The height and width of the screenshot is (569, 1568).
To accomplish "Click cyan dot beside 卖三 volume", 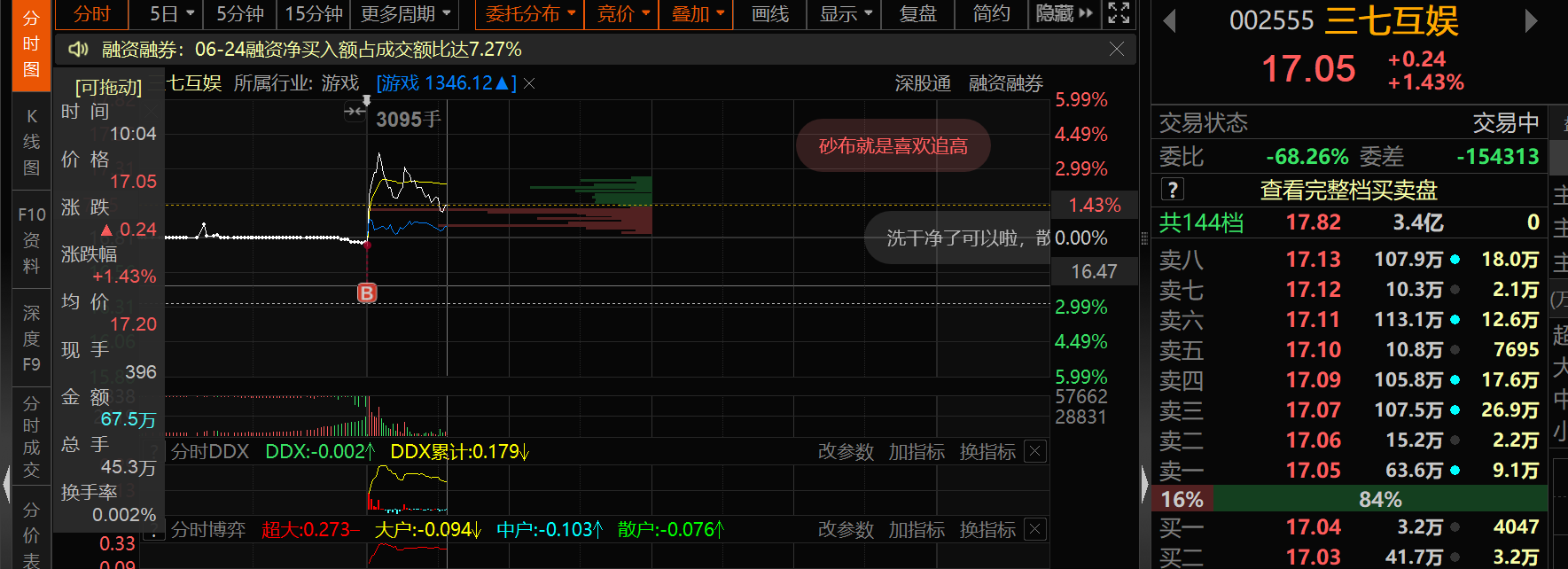I will tap(1455, 410).
